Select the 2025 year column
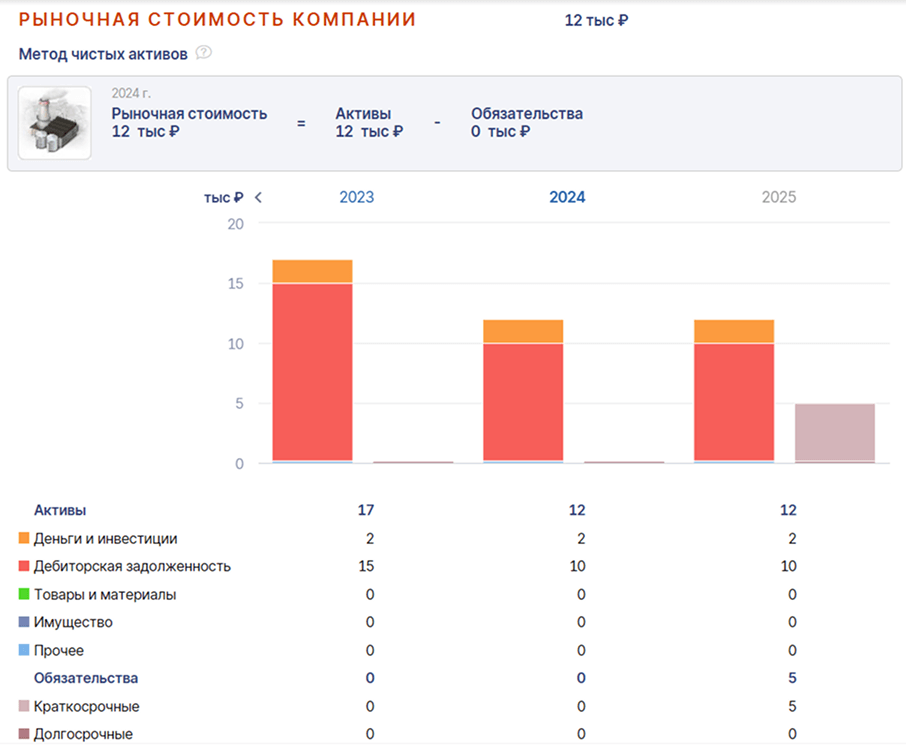Screen dimensions: 906x745 tap(779, 198)
